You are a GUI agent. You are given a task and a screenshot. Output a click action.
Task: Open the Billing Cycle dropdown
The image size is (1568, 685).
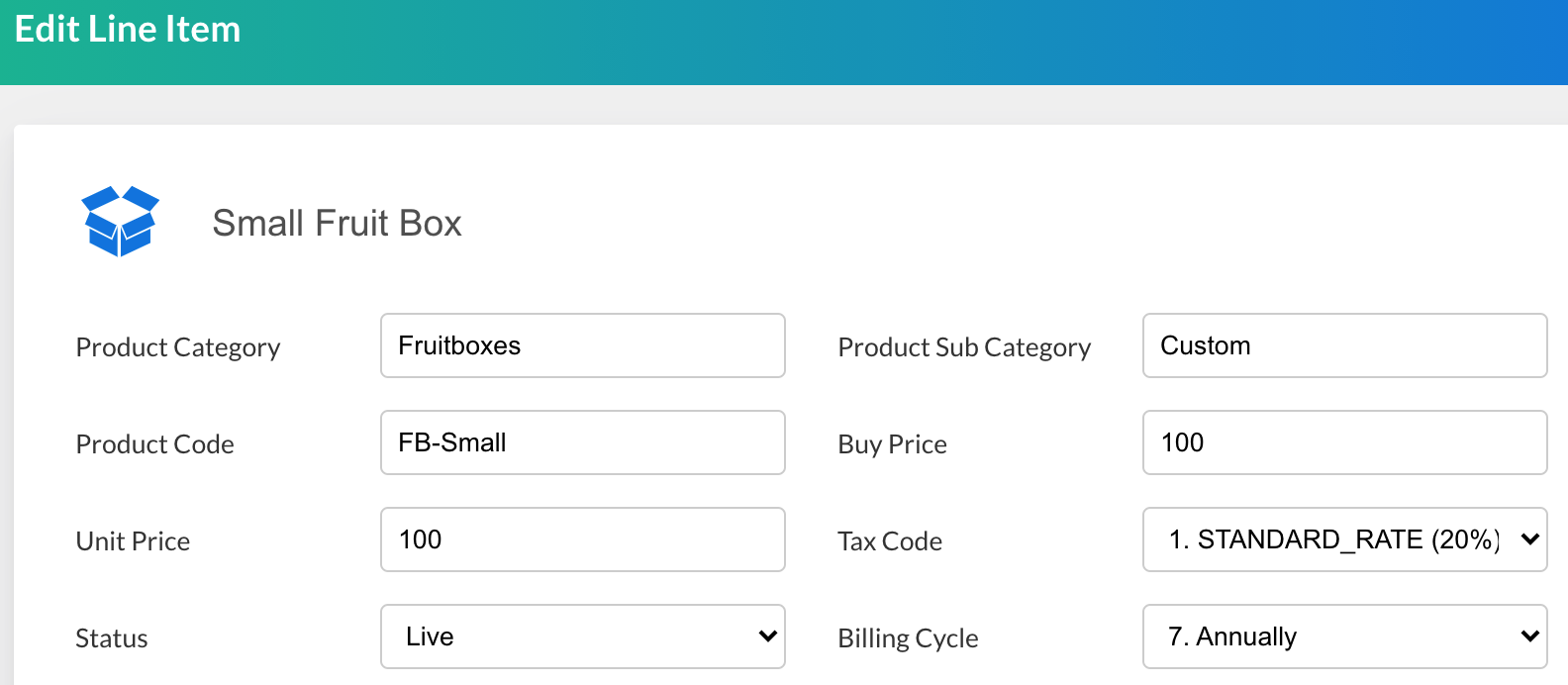coord(1343,636)
